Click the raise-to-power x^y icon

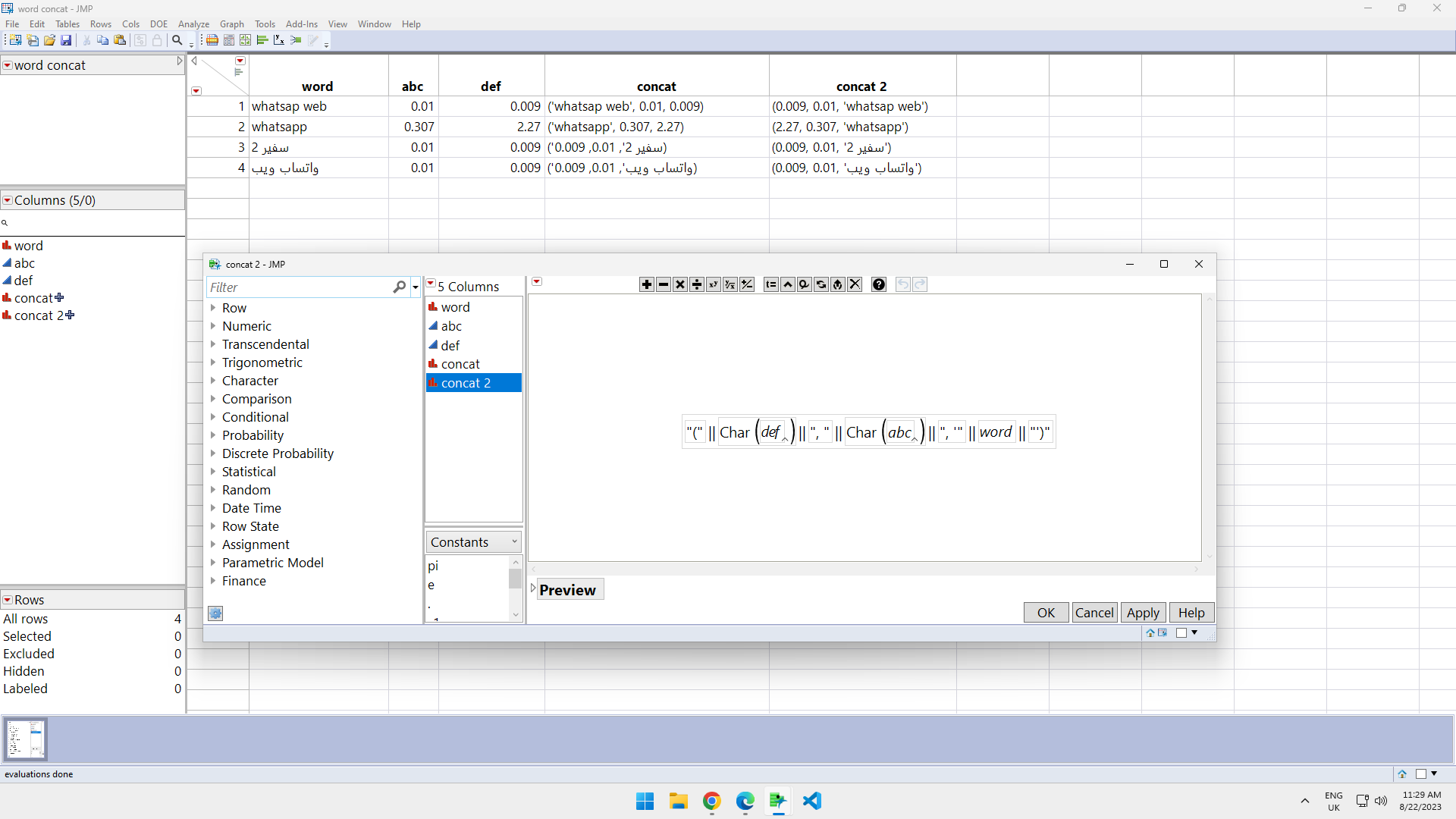pyautogui.click(x=713, y=284)
